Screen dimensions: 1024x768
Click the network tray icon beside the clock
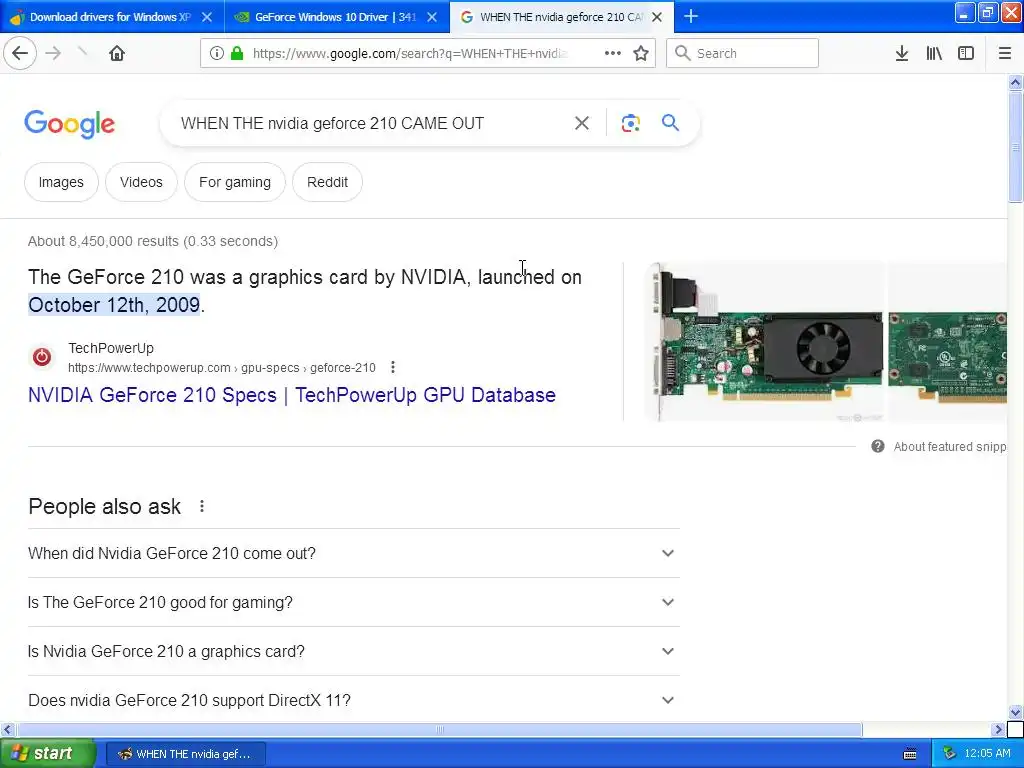tap(950, 754)
